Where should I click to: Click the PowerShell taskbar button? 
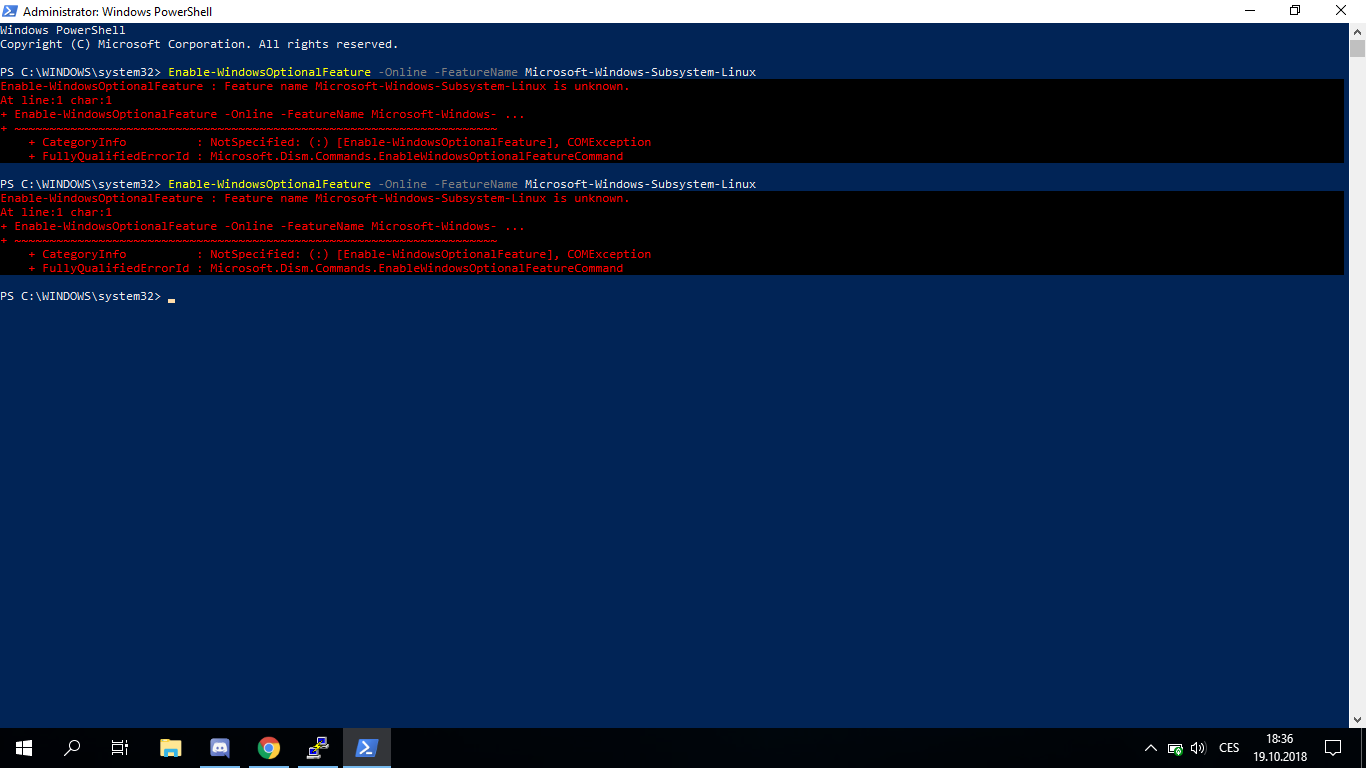[367, 748]
